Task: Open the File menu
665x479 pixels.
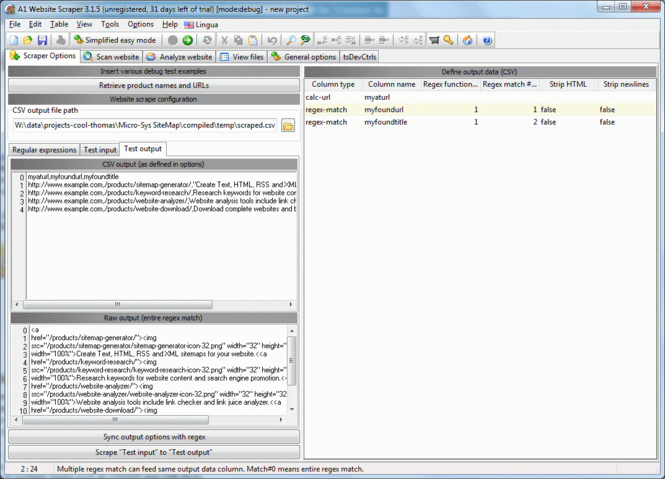Action: [15, 24]
